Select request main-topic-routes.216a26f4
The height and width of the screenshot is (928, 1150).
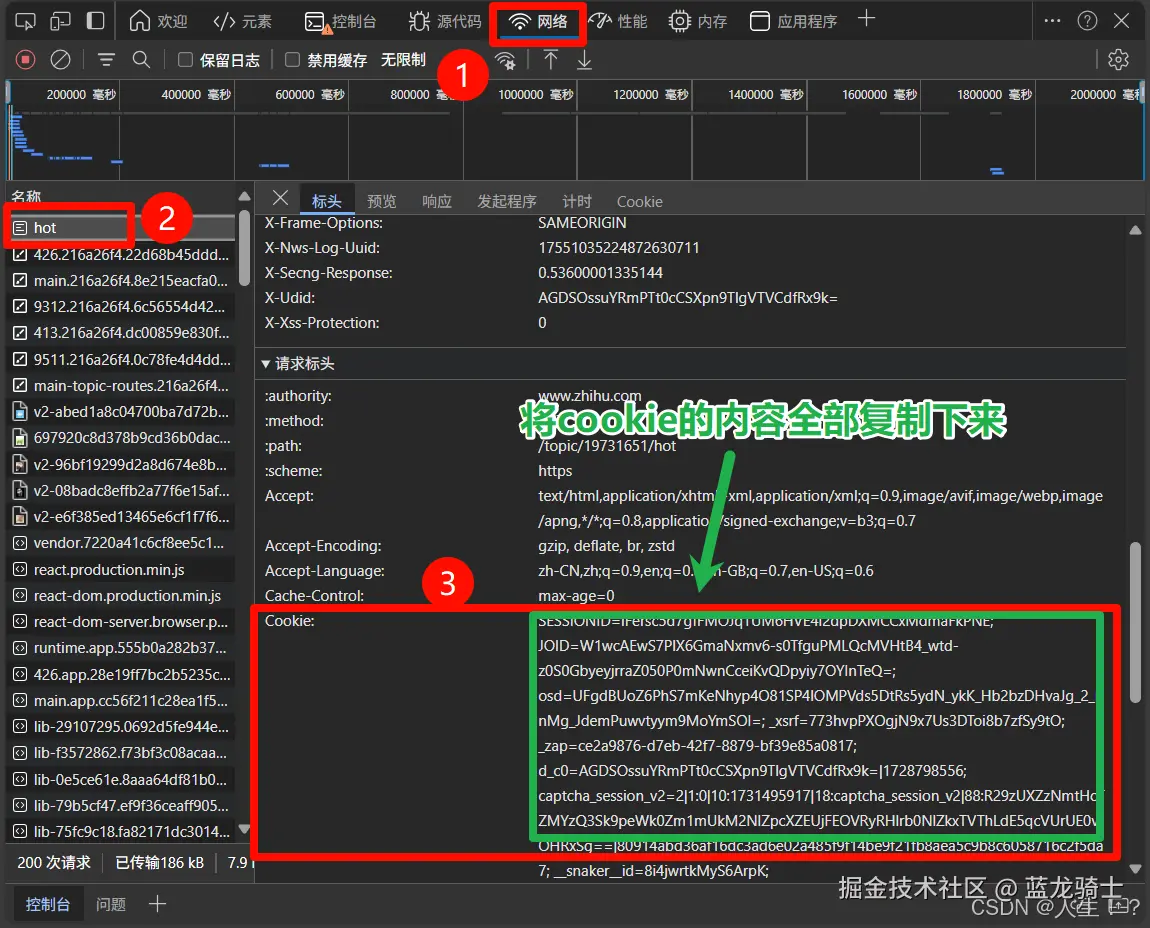point(120,386)
